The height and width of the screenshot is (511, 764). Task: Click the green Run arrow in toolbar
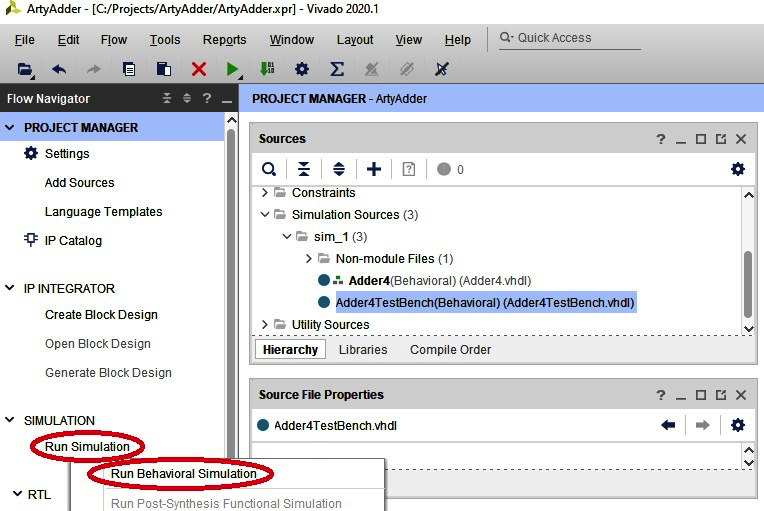(232, 69)
